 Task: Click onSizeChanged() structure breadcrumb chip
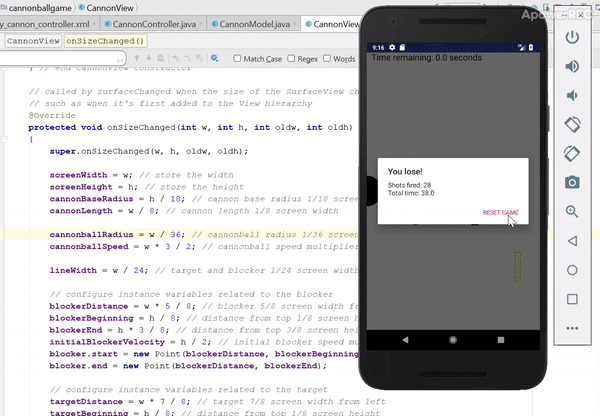(105, 41)
